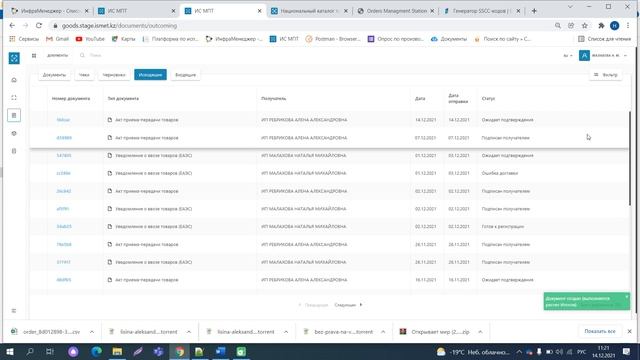Open document number dated 16.11.2021
This screenshot has width=640, height=360.
click(64, 280)
